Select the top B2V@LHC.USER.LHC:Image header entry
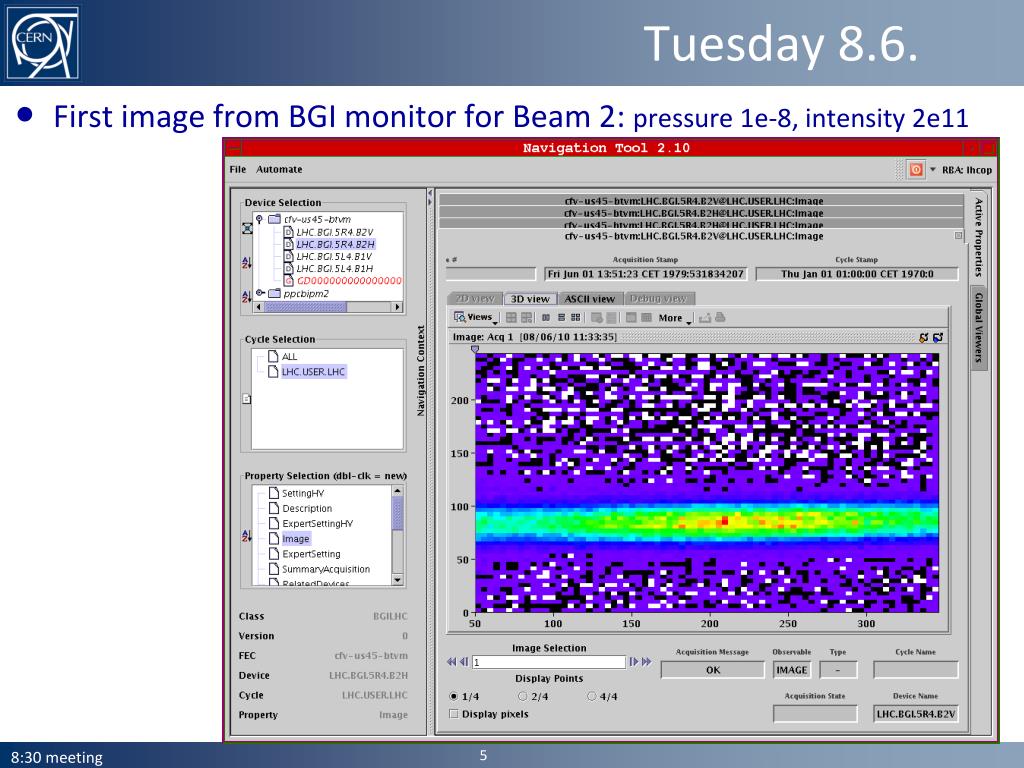The height and width of the screenshot is (768, 1024). click(700, 200)
